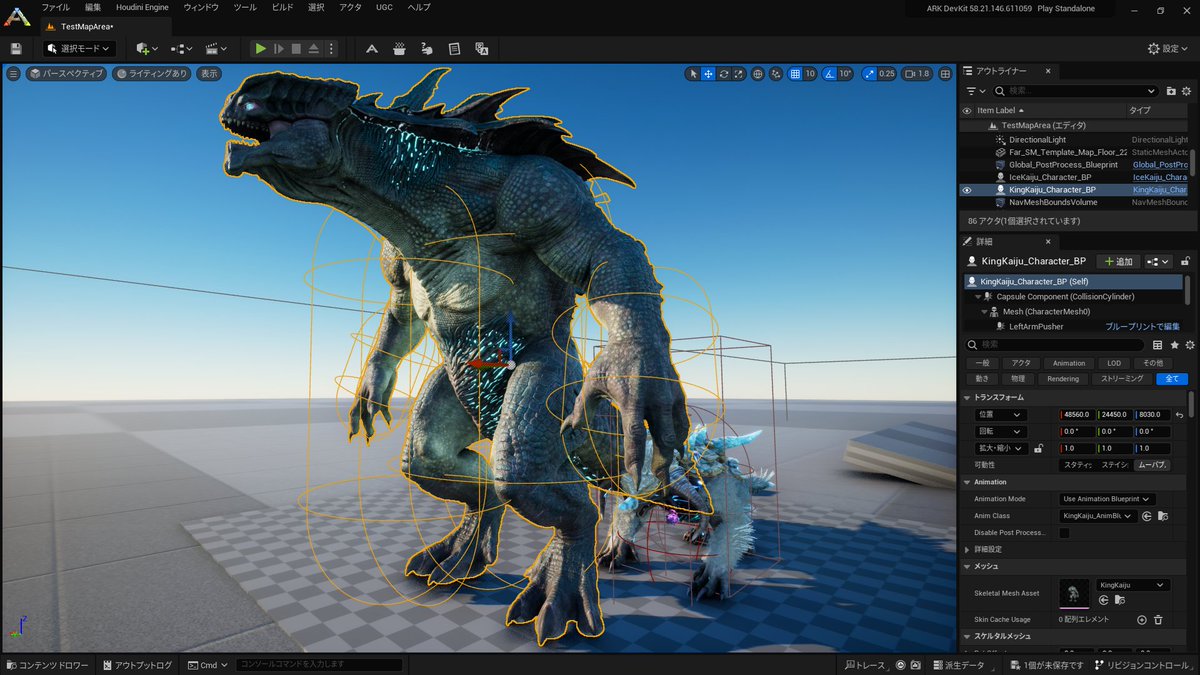Open the ビルド menu
This screenshot has width=1200, height=675.
(282, 7)
